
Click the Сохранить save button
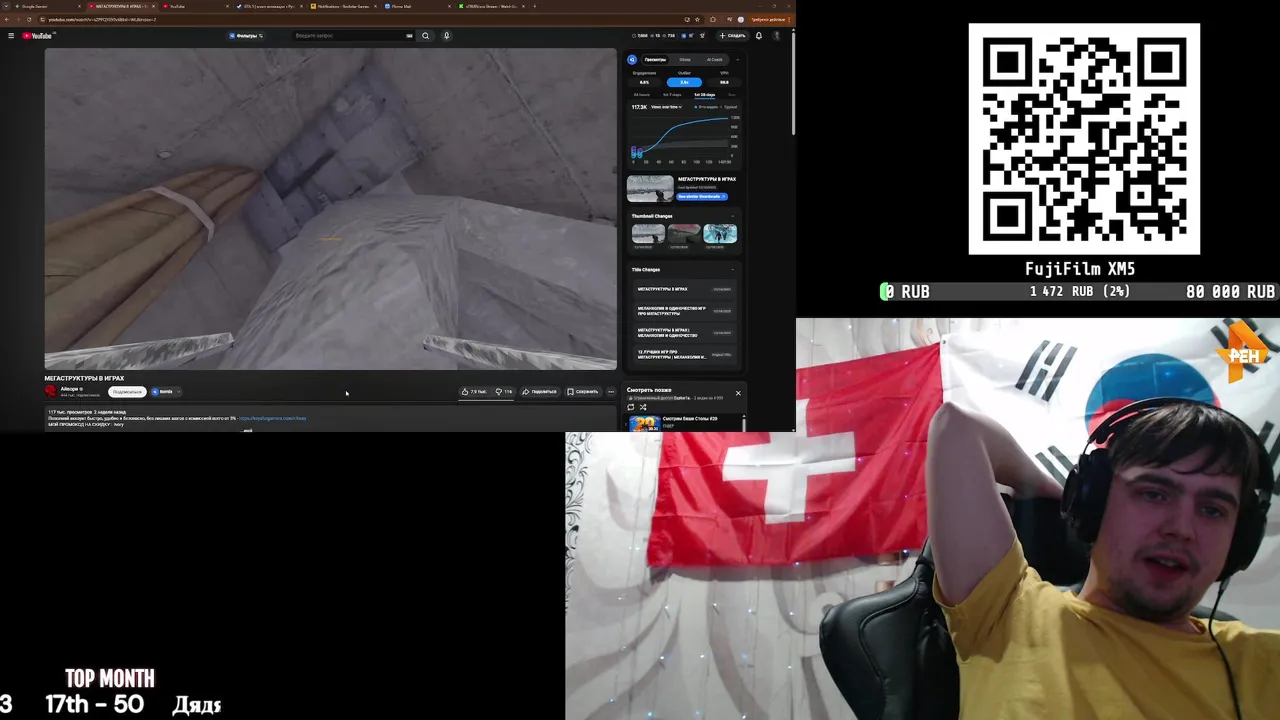point(582,392)
